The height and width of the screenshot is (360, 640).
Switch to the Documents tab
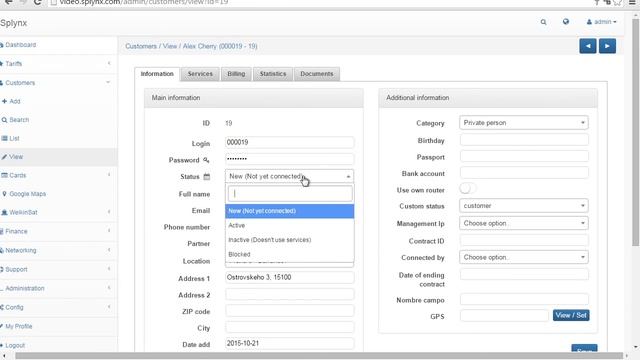[x=317, y=74]
